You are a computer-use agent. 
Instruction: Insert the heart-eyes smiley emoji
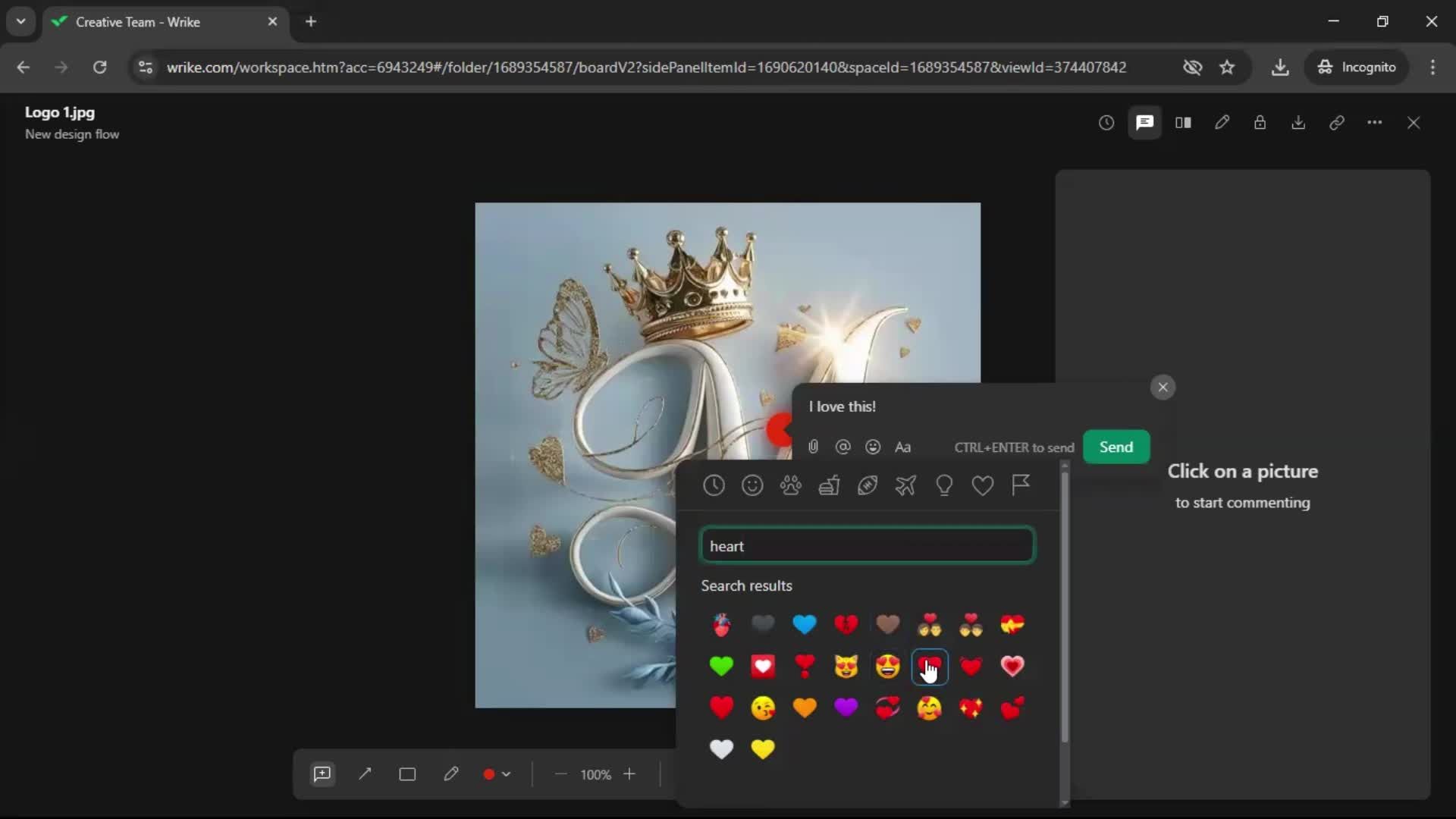[888, 667]
